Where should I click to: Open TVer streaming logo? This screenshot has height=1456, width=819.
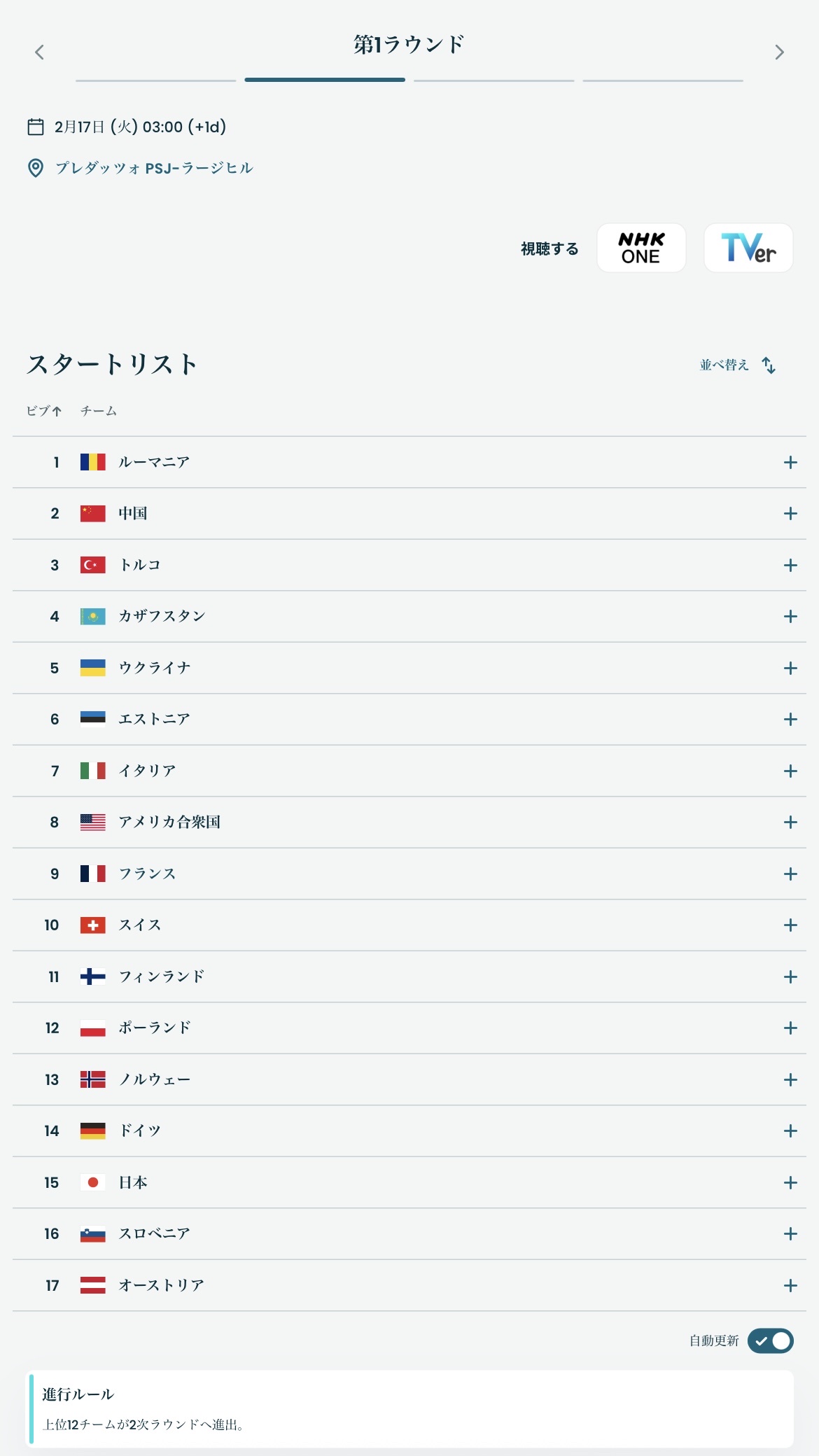pyautogui.click(x=748, y=248)
